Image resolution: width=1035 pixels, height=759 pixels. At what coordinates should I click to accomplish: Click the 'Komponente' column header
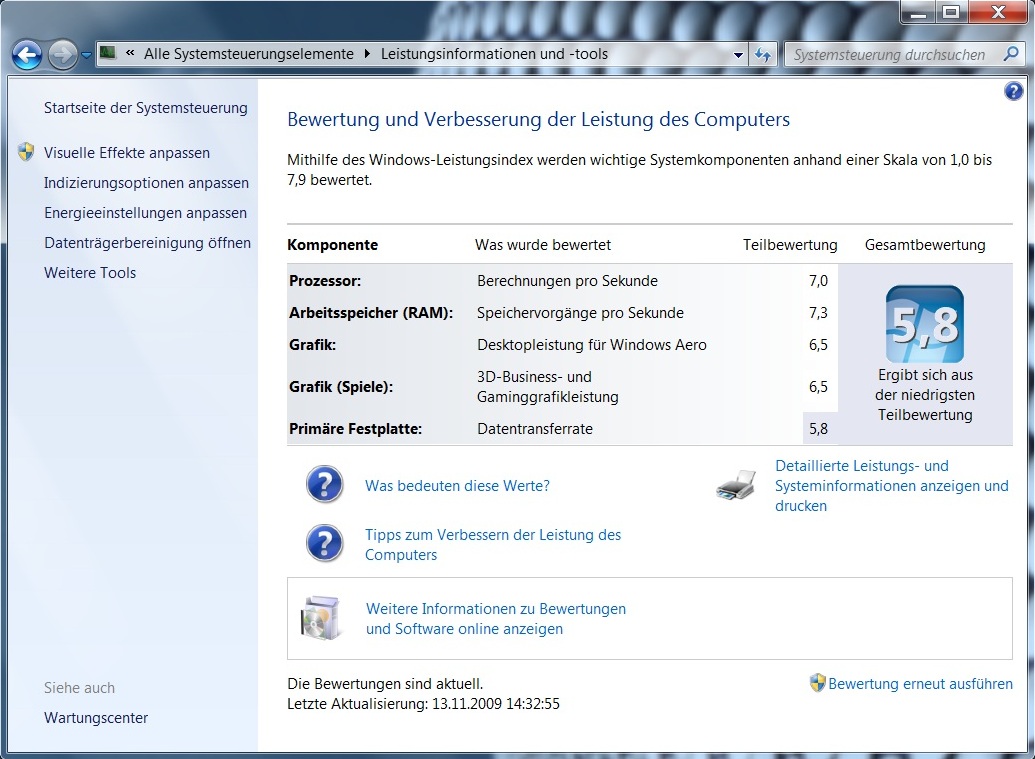coord(333,245)
